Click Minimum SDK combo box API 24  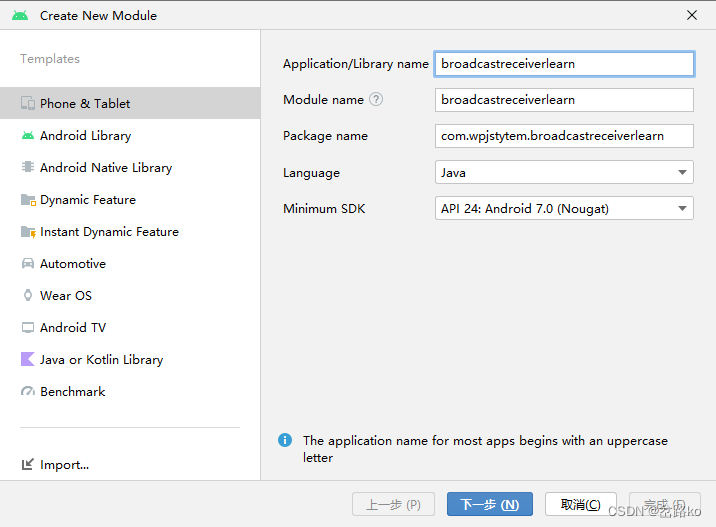point(564,208)
